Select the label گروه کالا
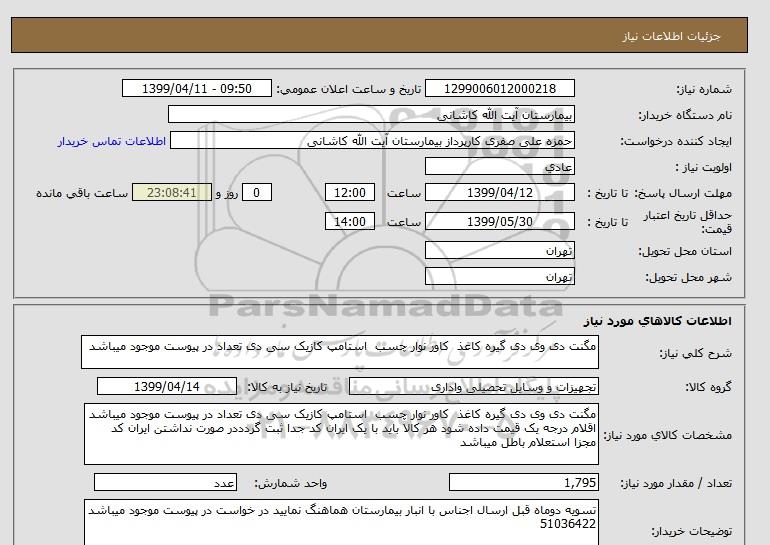The image size is (770, 545). click(708, 387)
